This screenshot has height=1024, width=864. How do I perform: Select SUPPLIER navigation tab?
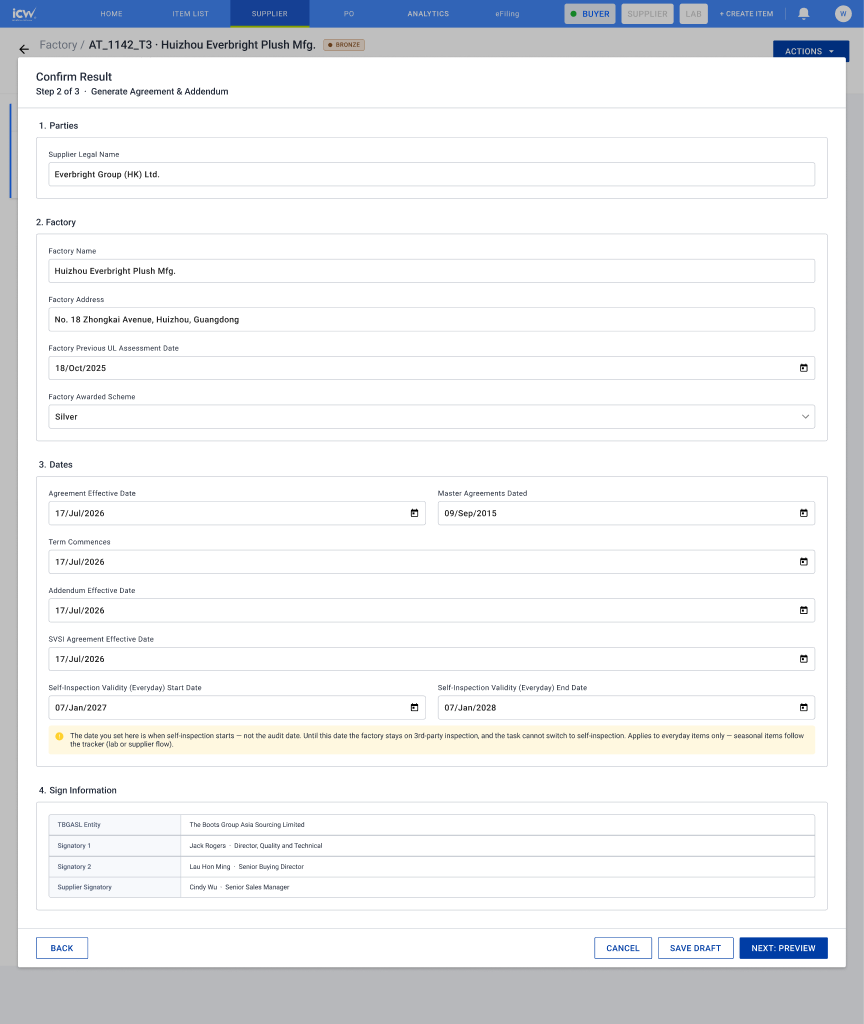coord(270,14)
